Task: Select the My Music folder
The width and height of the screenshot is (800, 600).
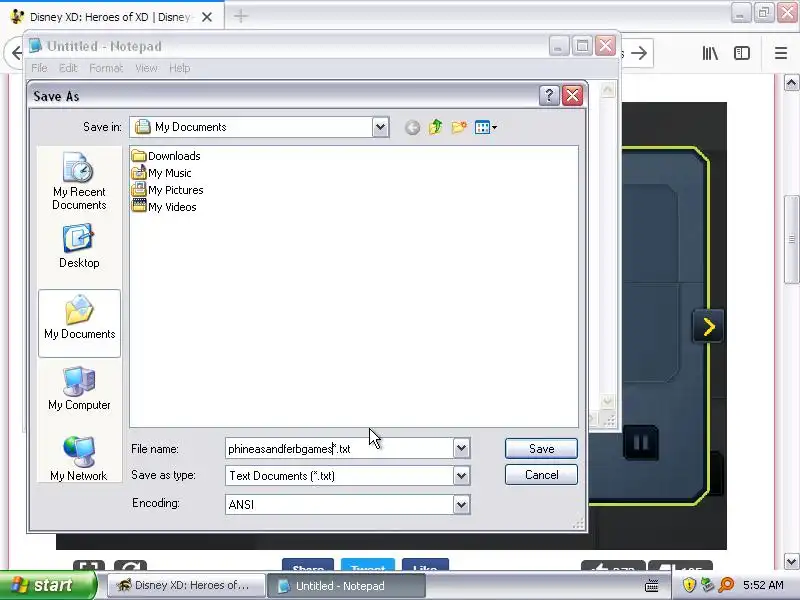Action: (x=161, y=173)
